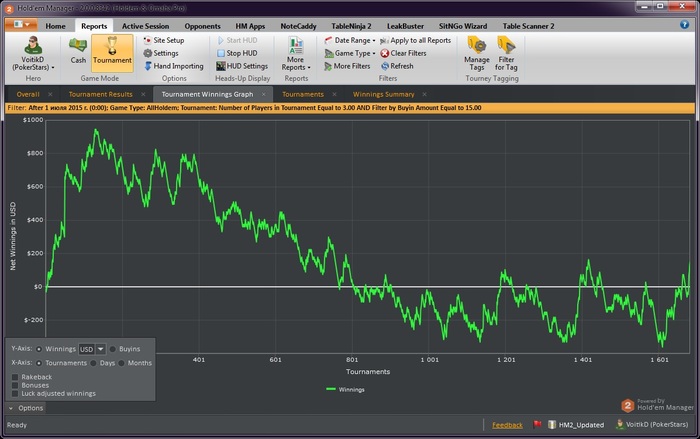
Task: Open Game Type filter dropdown
Action: [x=350, y=53]
